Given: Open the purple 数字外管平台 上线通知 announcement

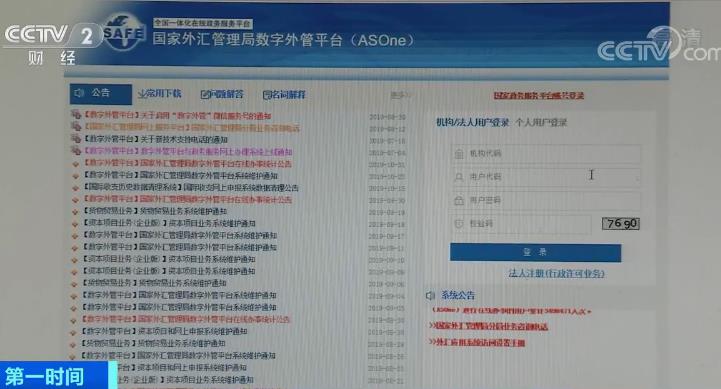Looking at the screenshot, I should coord(188,151).
